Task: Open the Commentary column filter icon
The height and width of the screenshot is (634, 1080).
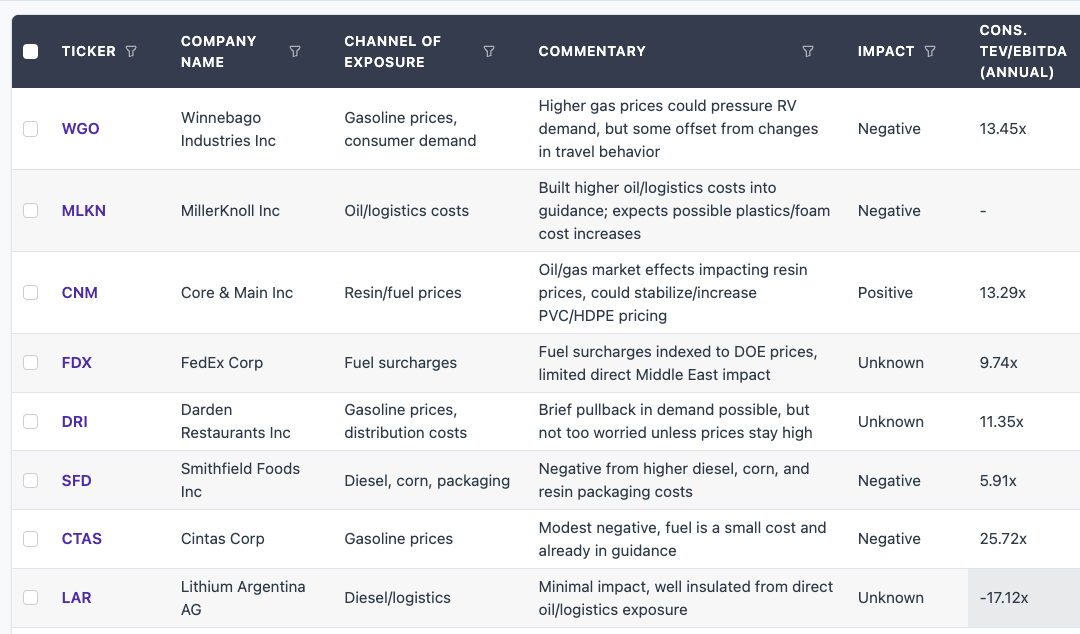Action: [x=808, y=51]
